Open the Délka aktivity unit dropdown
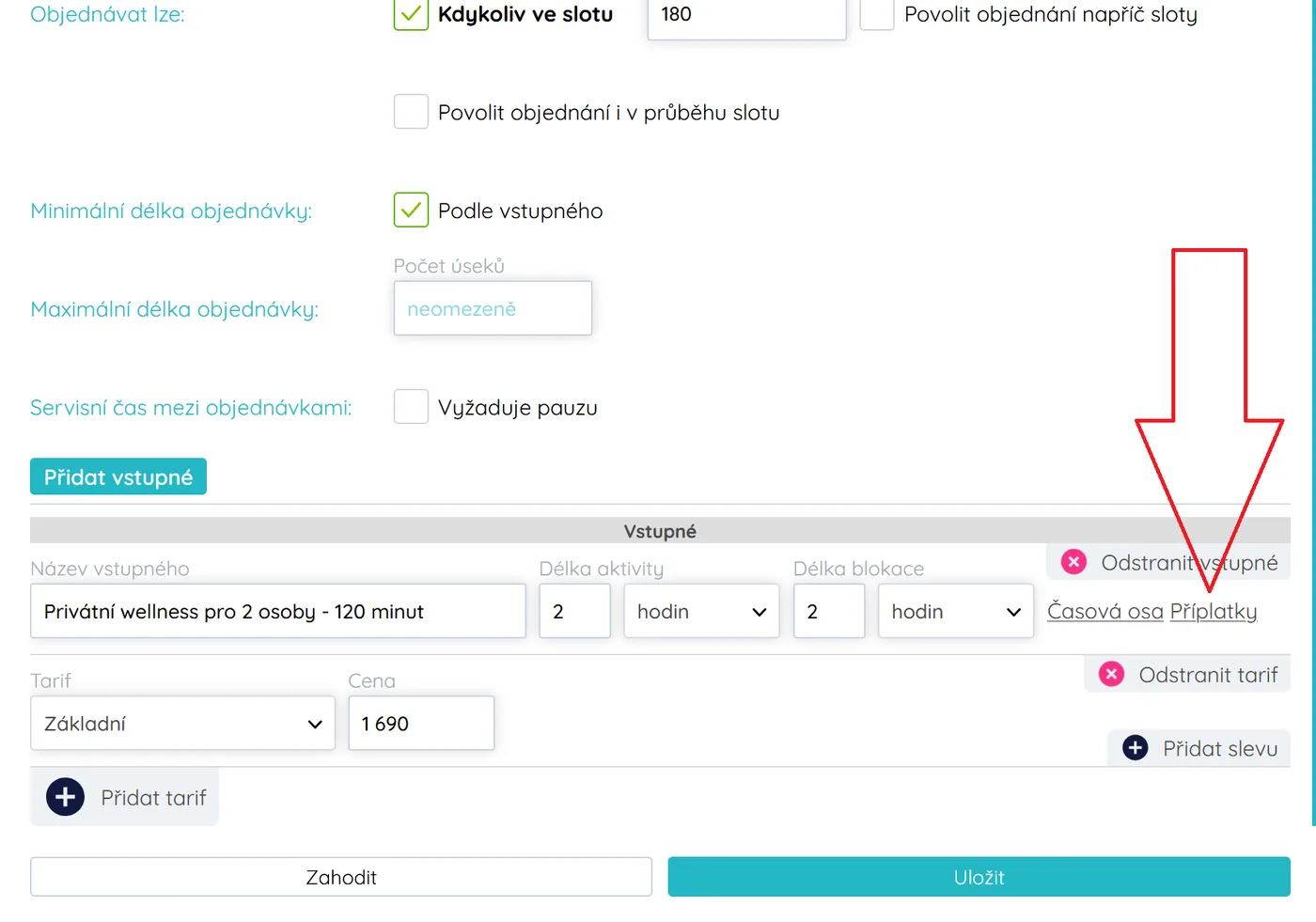 point(701,611)
